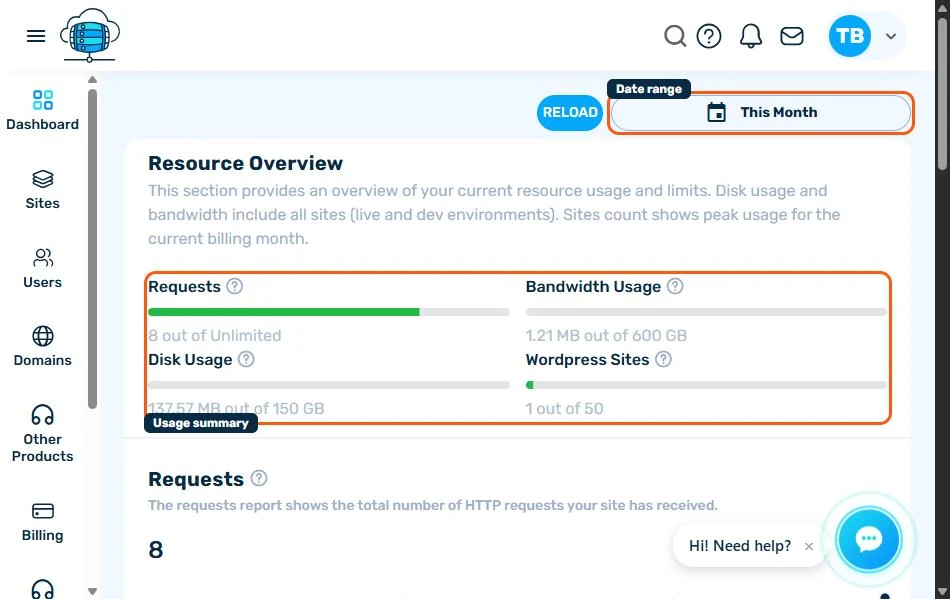Open the help question mark in header

pyautogui.click(x=709, y=36)
